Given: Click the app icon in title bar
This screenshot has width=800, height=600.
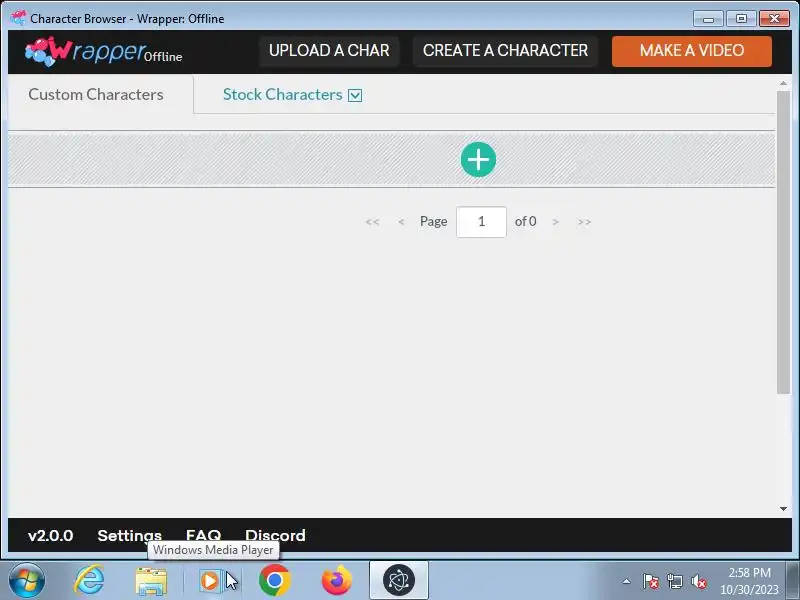Looking at the screenshot, I should pos(18,18).
